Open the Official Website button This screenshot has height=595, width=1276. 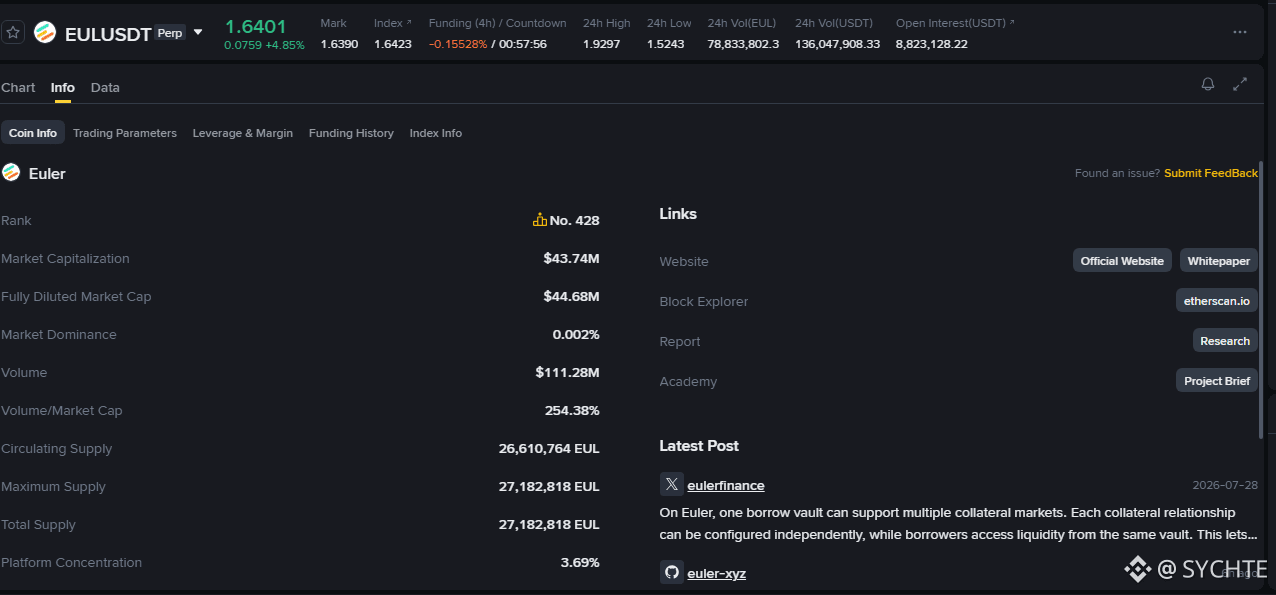point(1122,261)
